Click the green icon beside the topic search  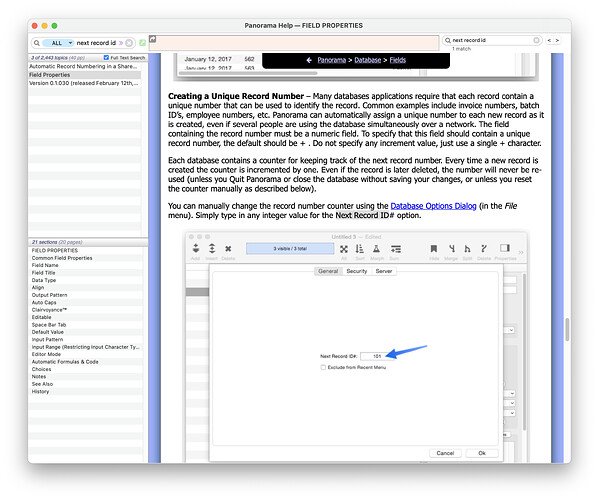pos(142,43)
